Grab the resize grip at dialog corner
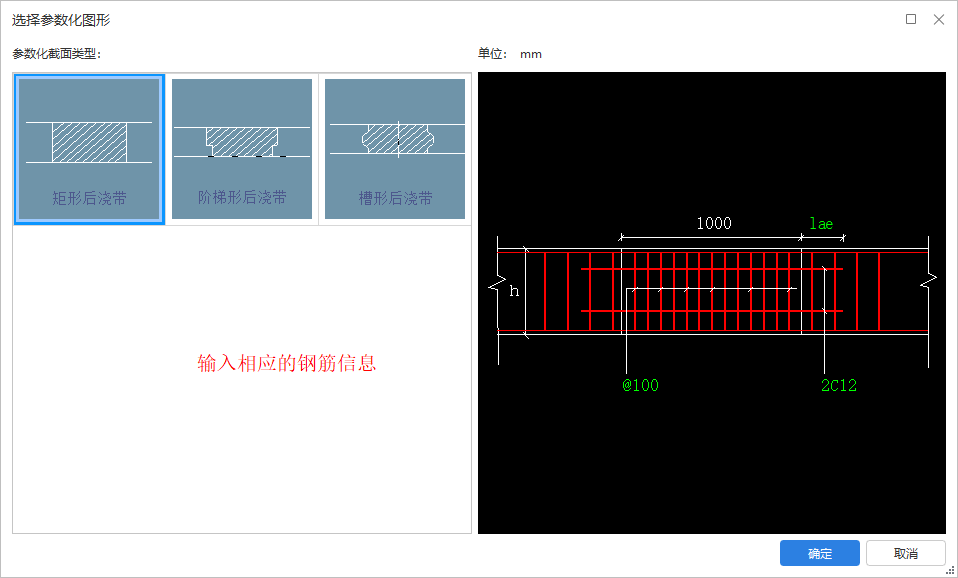This screenshot has width=958, height=578. coord(950,571)
